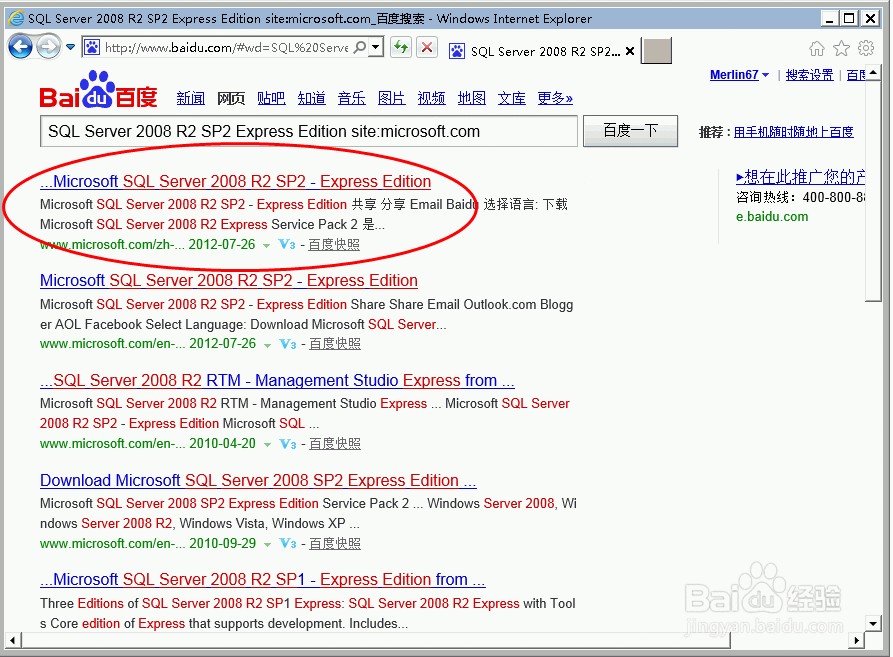Viewport: 893px width, 657px height.
Task: Click V3 badge on zh microsoft.com result
Action: (286, 245)
